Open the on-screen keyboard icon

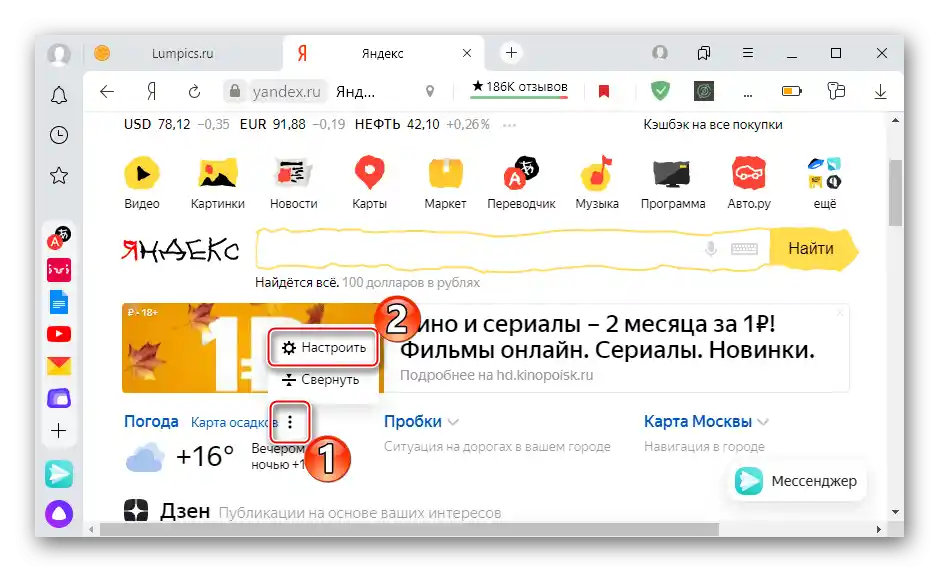(x=744, y=249)
